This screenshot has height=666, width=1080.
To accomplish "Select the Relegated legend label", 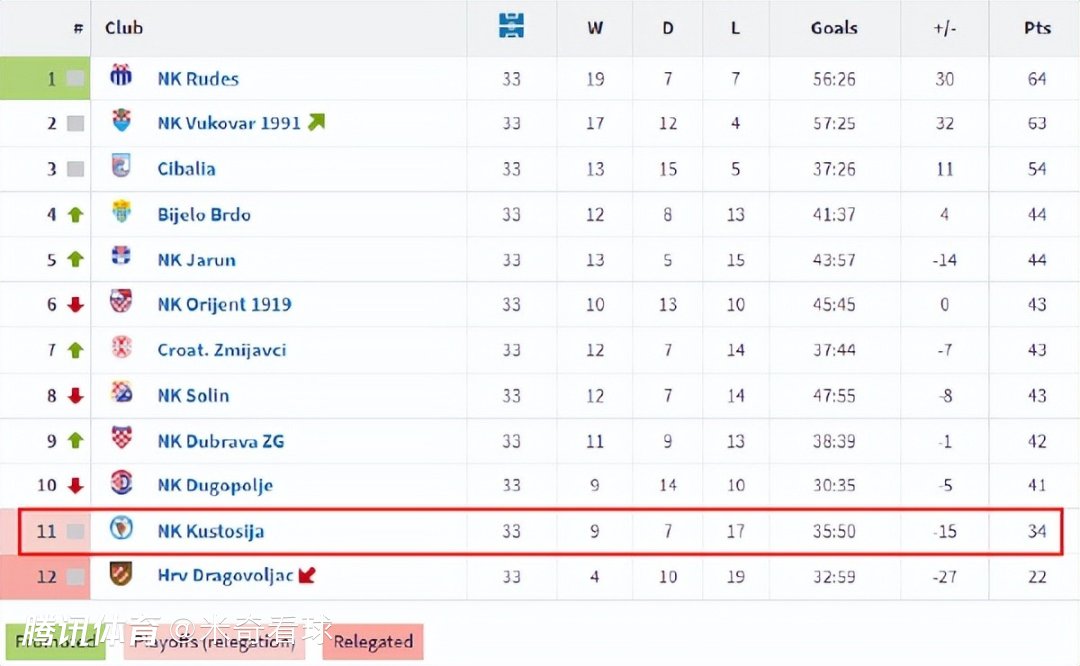I will [373, 642].
